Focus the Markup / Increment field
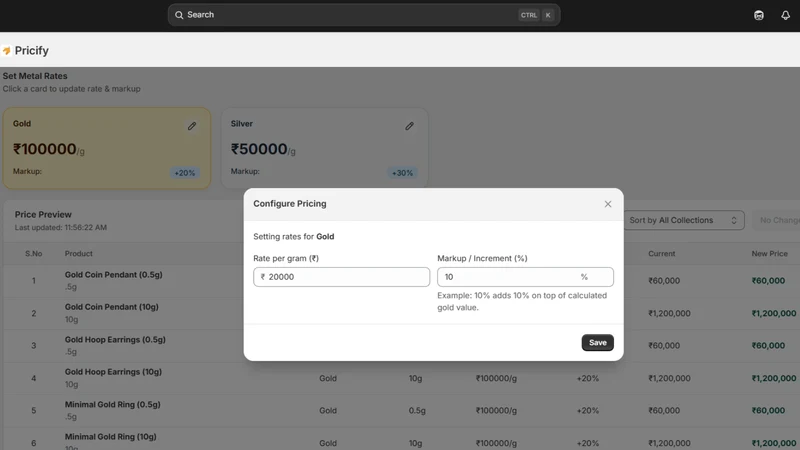The height and width of the screenshot is (450, 800). [525, 277]
